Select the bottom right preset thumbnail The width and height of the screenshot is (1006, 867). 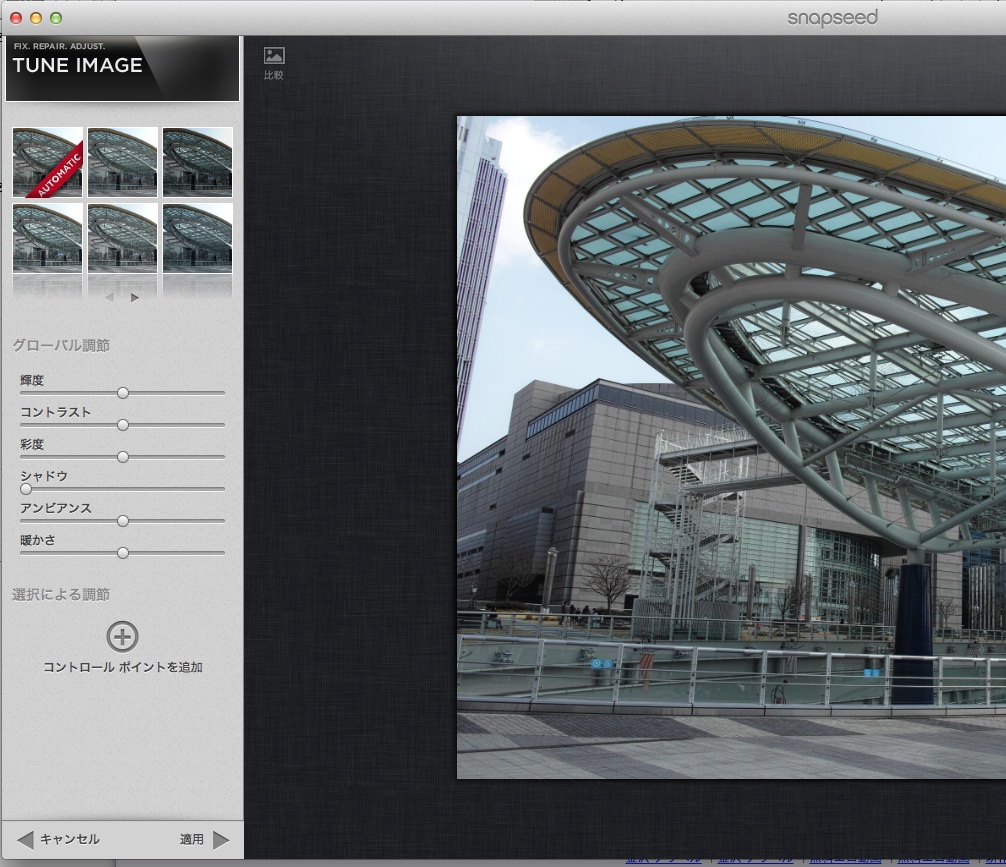[198, 238]
